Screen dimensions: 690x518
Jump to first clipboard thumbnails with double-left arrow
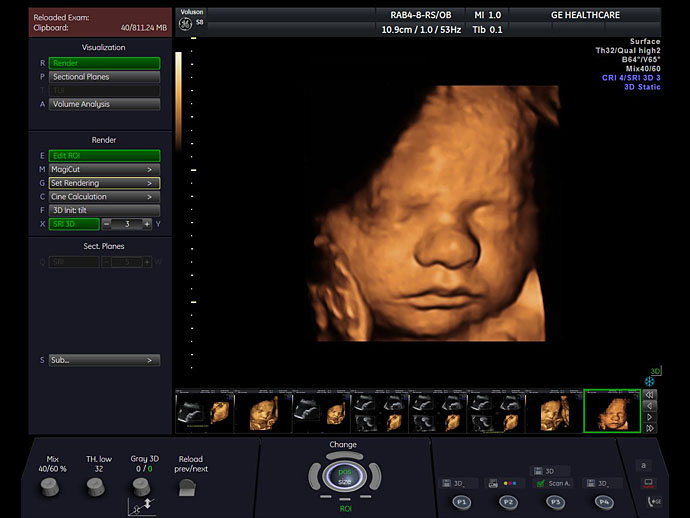pyautogui.click(x=651, y=395)
